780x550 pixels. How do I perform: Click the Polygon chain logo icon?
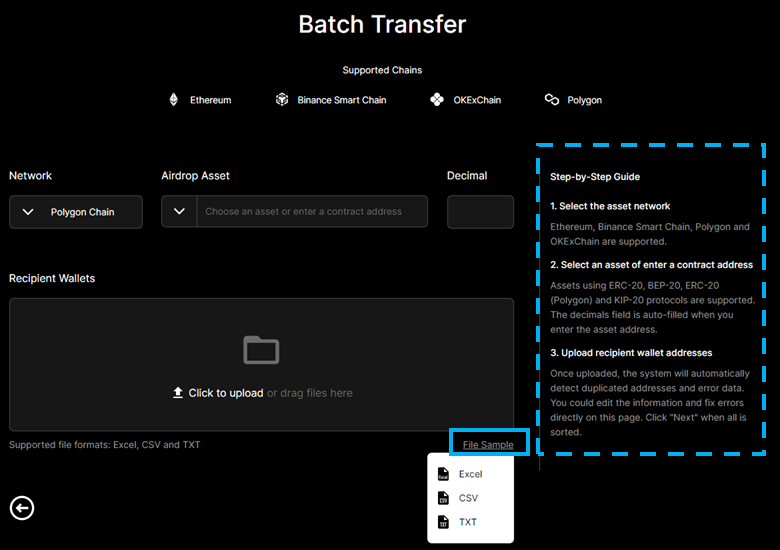[551, 100]
